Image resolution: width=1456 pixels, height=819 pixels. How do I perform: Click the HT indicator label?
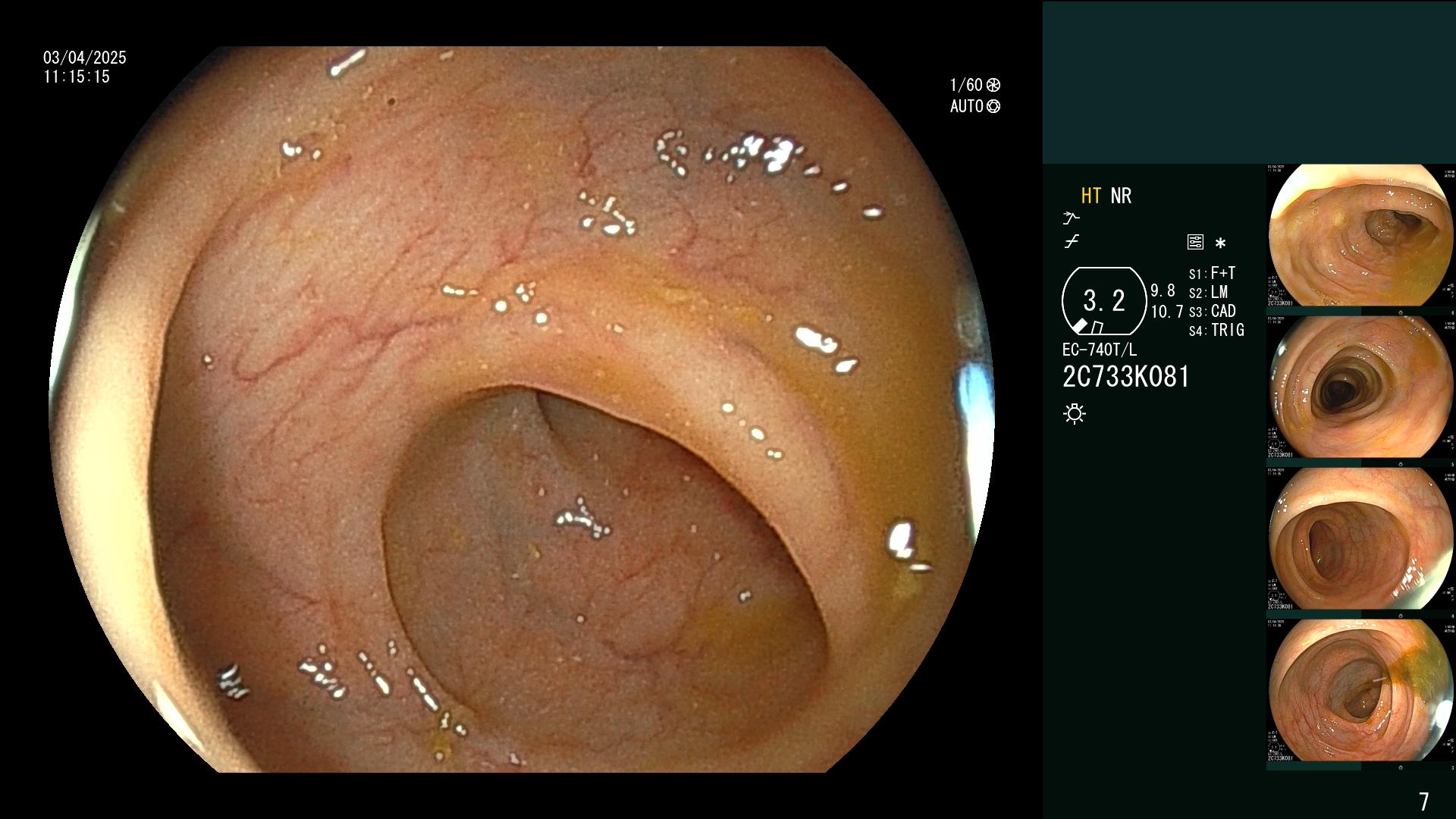pos(1090,196)
